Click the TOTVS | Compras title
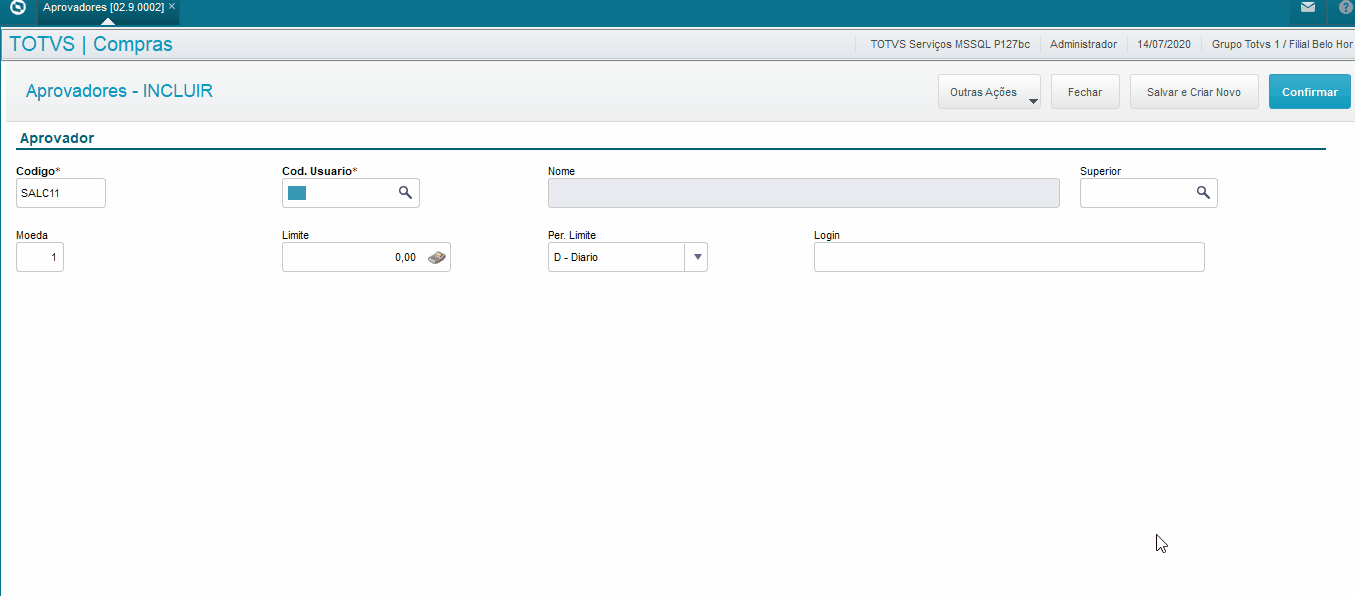The image size is (1355, 596). [x=91, y=44]
